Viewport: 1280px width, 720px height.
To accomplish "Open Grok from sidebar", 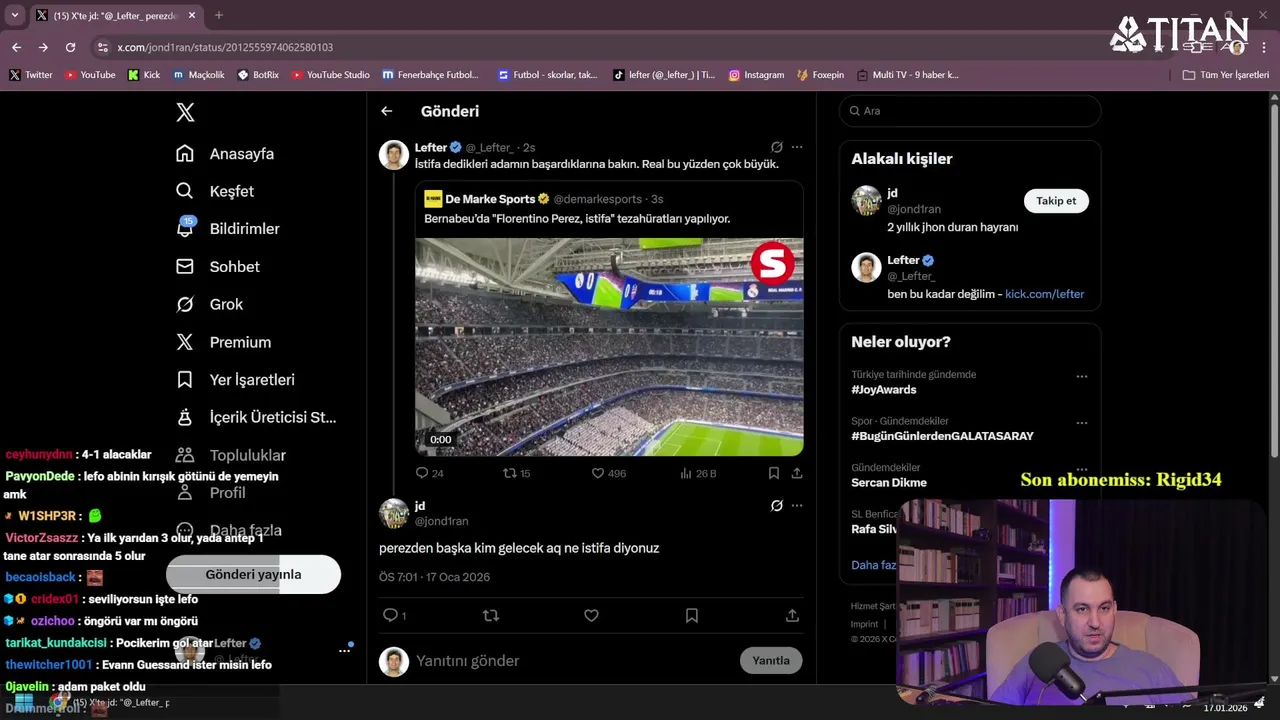I will (x=210, y=304).
